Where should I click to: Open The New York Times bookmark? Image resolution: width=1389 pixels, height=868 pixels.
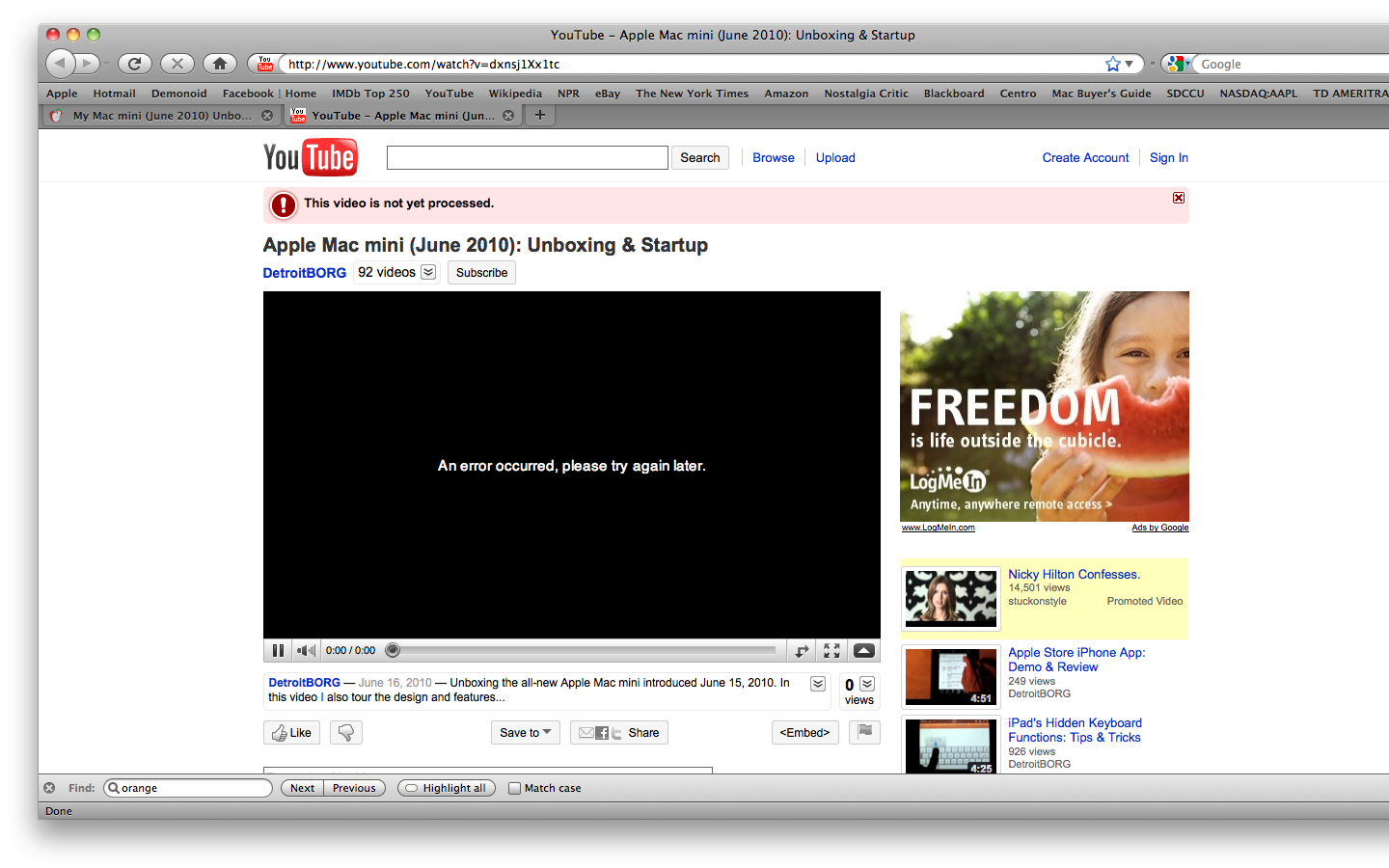pyautogui.click(x=692, y=94)
